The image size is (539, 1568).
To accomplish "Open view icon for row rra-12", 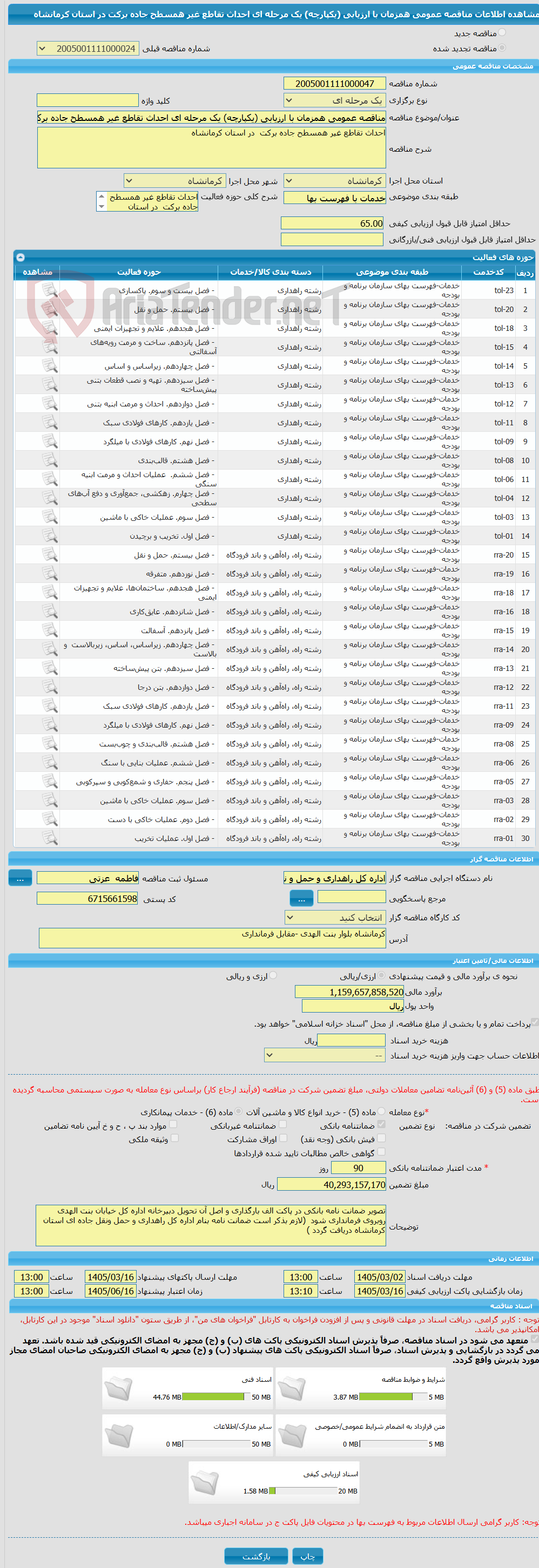I will (50, 687).
